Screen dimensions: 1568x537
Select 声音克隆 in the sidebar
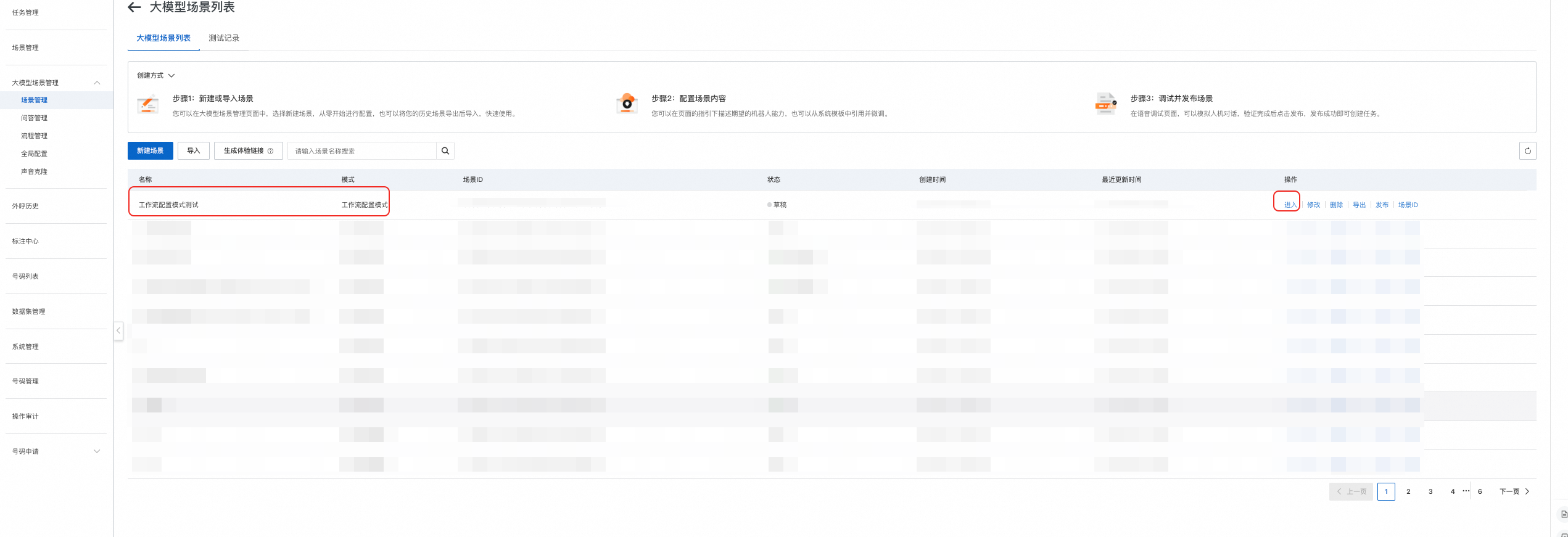click(34, 171)
